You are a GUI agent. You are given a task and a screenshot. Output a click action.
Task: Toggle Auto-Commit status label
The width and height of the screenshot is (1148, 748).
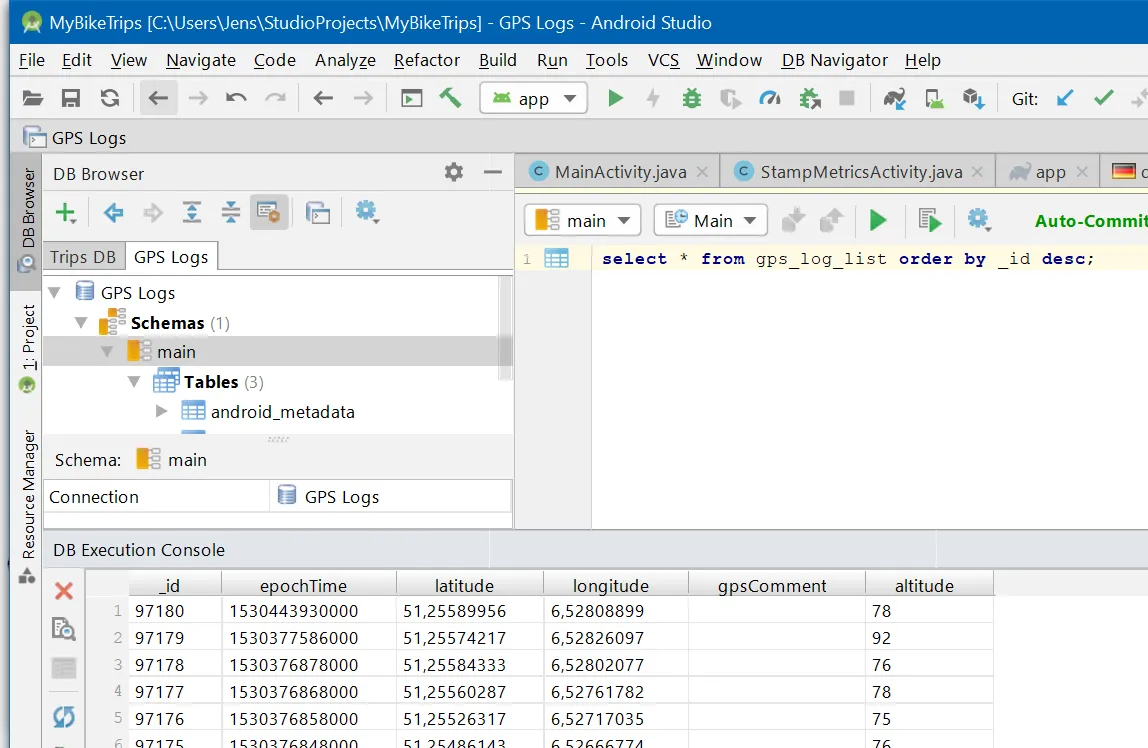click(1090, 221)
